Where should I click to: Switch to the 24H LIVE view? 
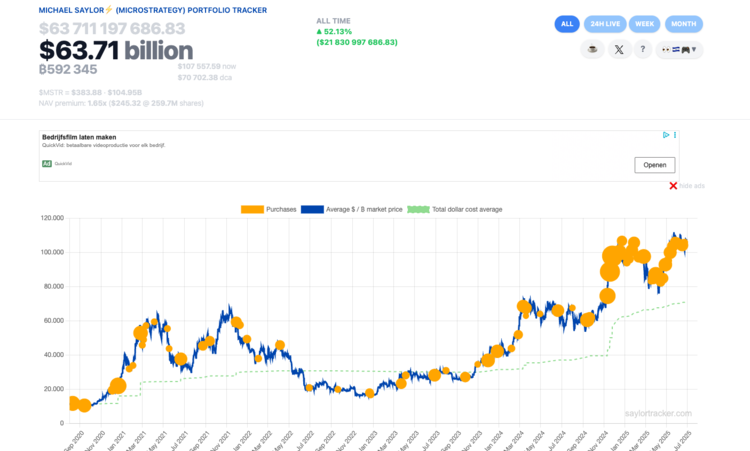(x=605, y=24)
